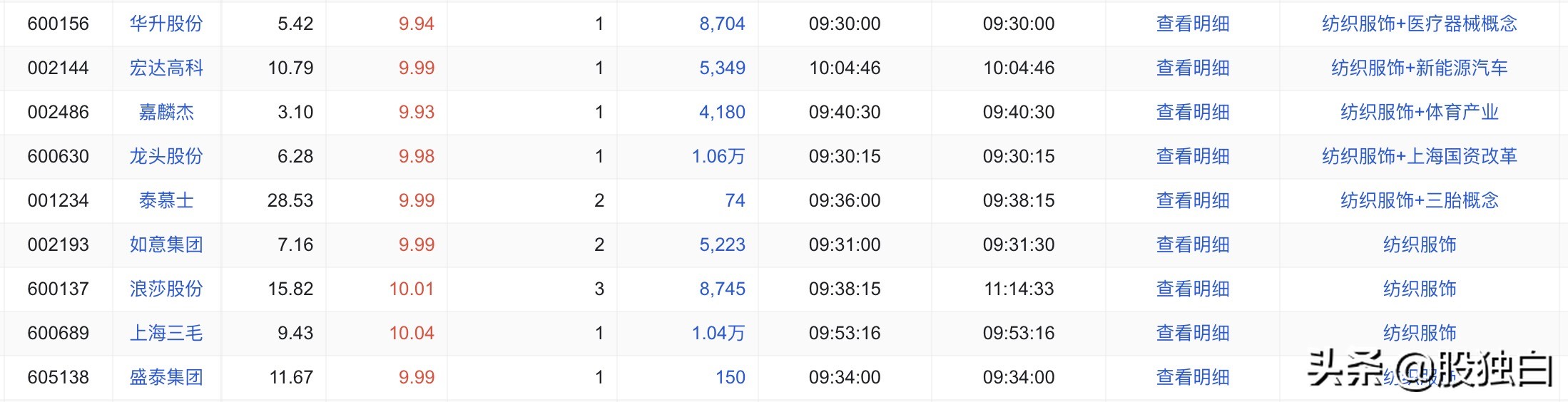This screenshot has width=1568, height=402.
Task: Open the 宏达高科 stock link
Action: pyautogui.click(x=166, y=68)
